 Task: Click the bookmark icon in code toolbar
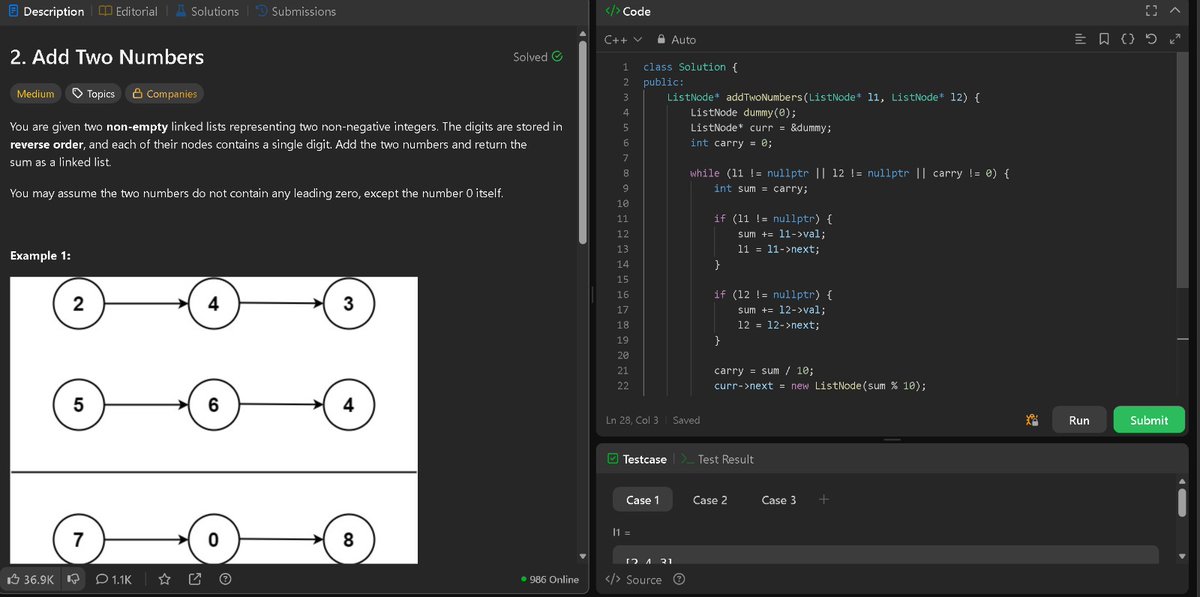pos(1103,39)
